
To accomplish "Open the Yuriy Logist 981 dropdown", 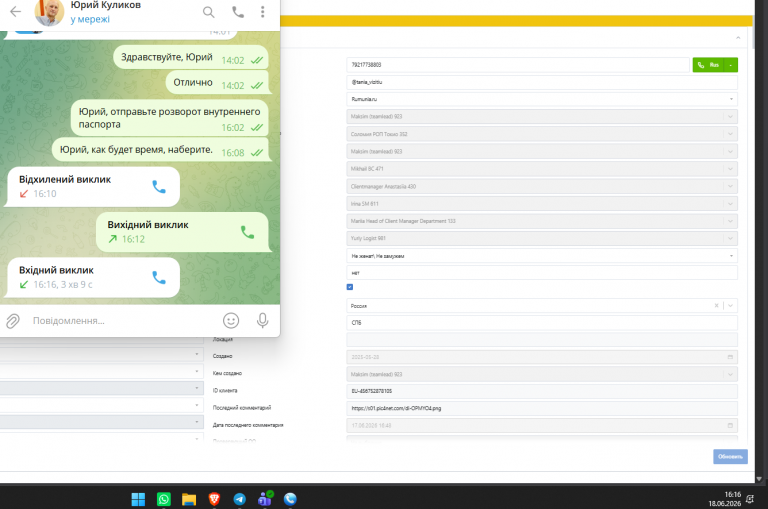I will click(542, 239).
